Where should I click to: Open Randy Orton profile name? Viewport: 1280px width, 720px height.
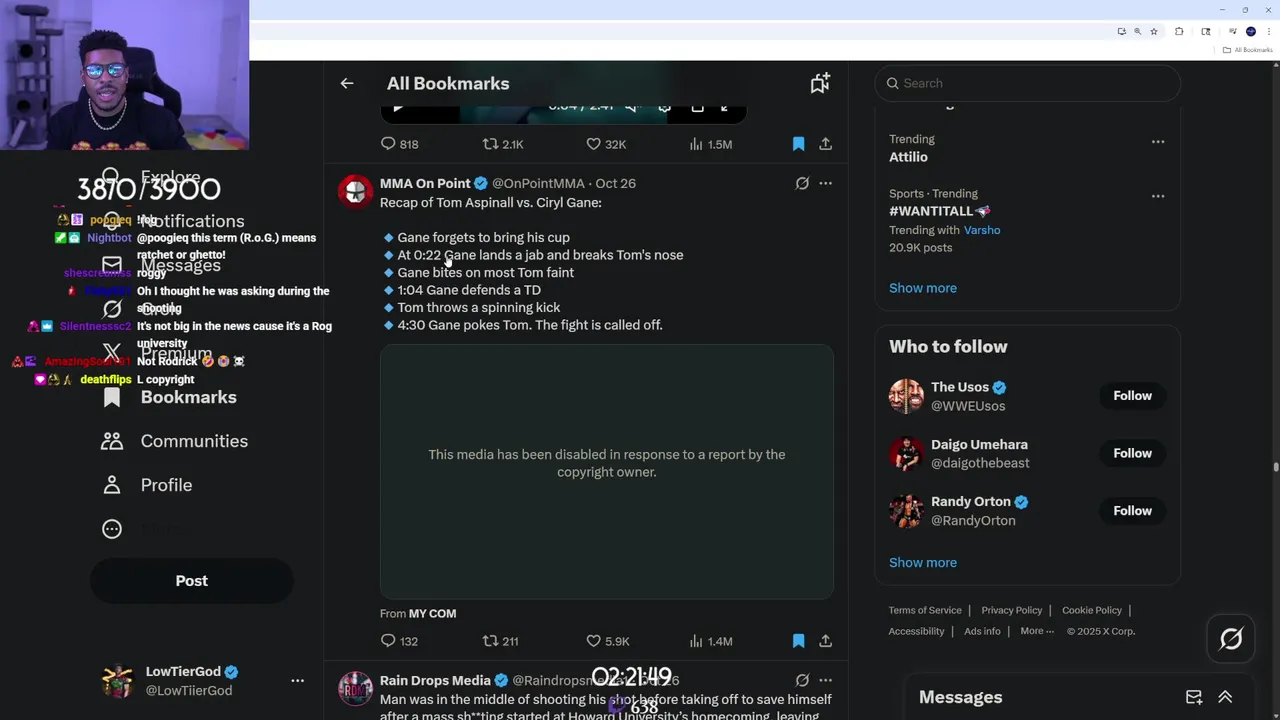pyautogui.click(x=971, y=502)
